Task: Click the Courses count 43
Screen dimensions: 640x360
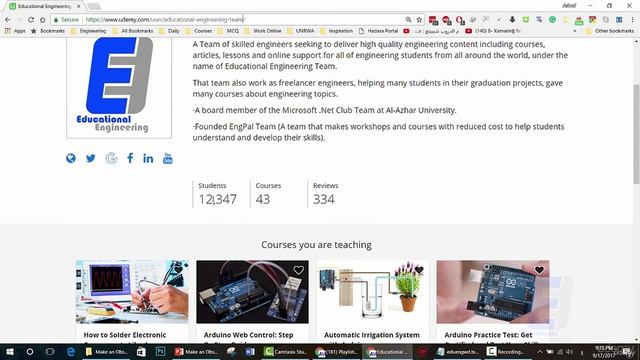Action: point(263,199)
